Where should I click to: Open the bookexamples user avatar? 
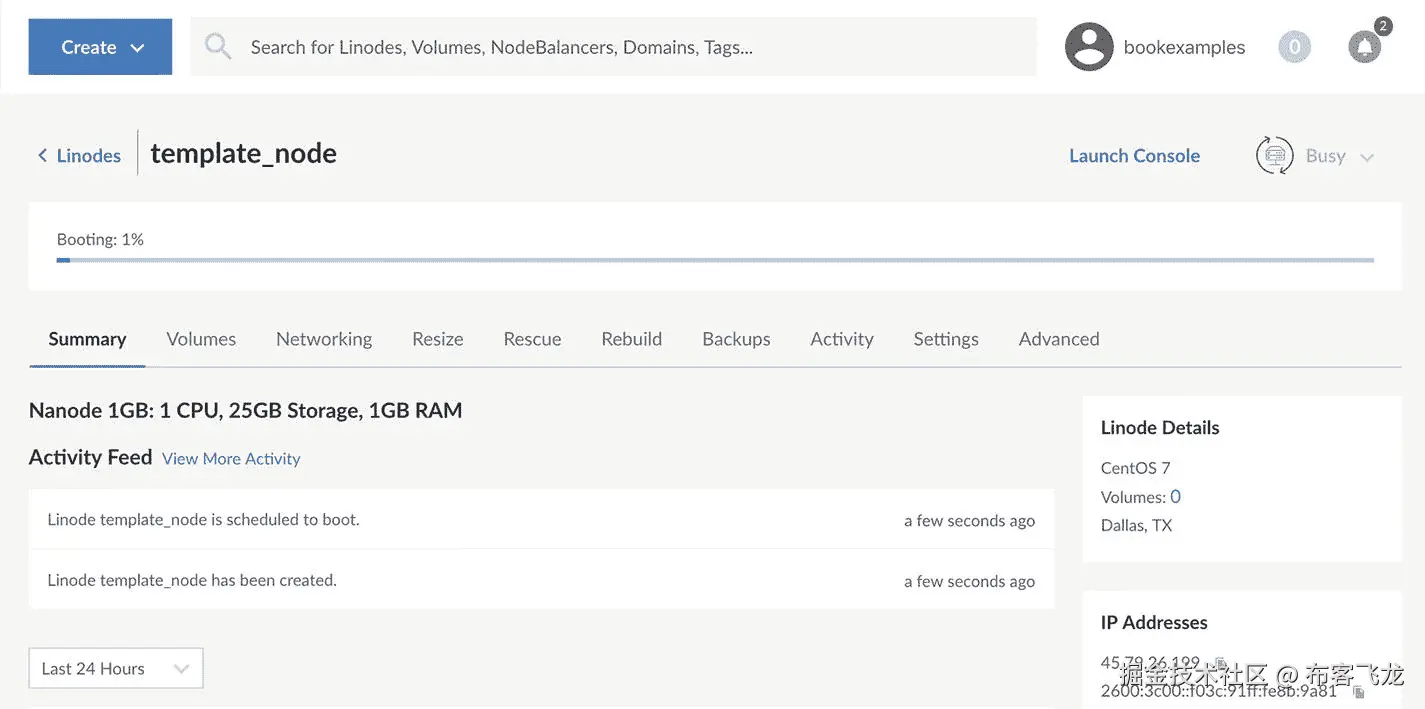[x=1089, y=47]
